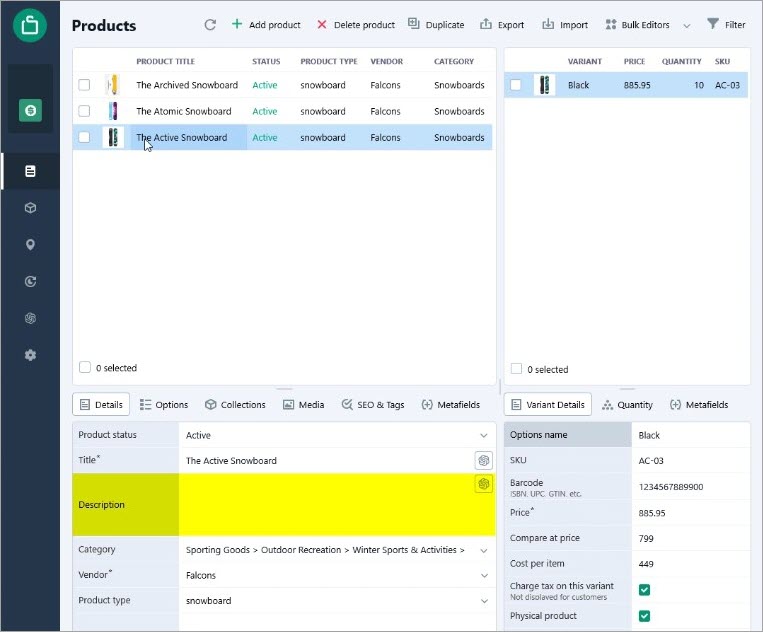Check the Black variant row checkbox

pyautogui.click(x=515, y=85)
